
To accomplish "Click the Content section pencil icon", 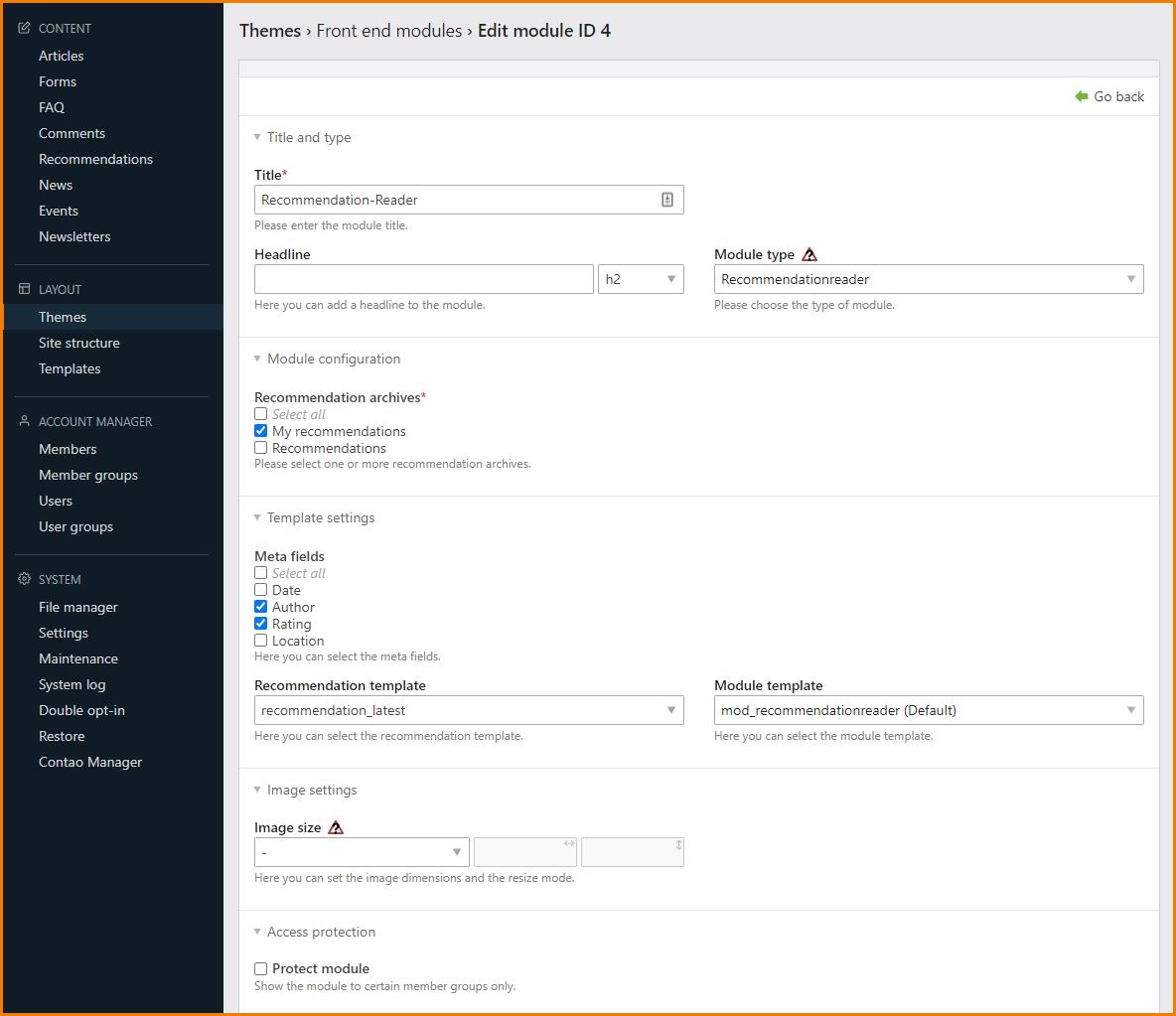I will pyautogui.click(x=25, y=28).
